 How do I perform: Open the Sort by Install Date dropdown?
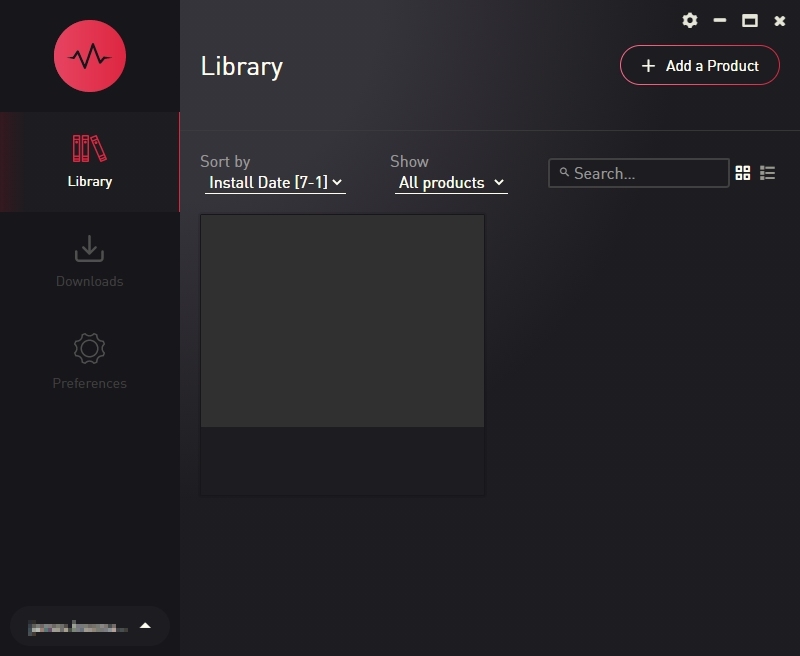coord(275,183)
